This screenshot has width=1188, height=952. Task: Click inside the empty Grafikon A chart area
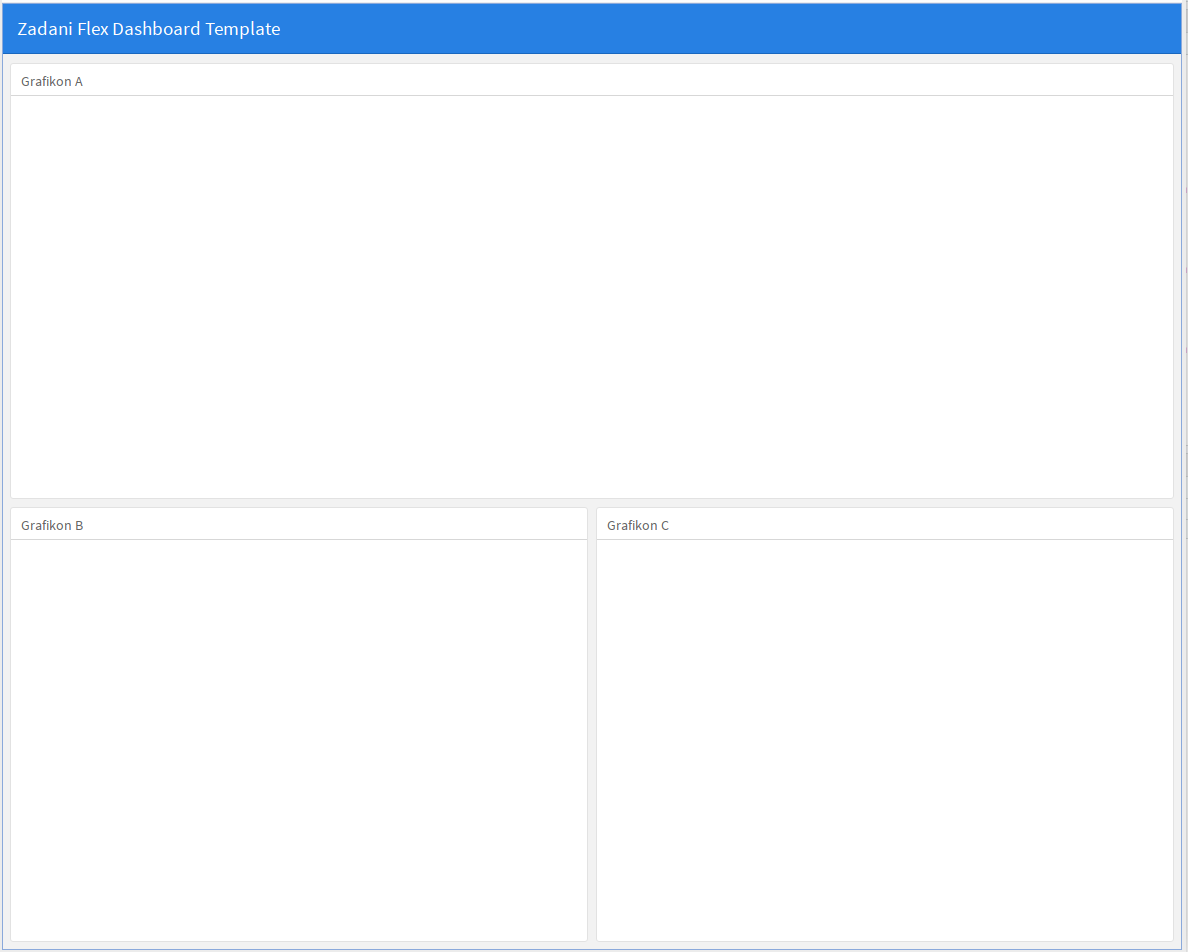(x=591, y=296)
